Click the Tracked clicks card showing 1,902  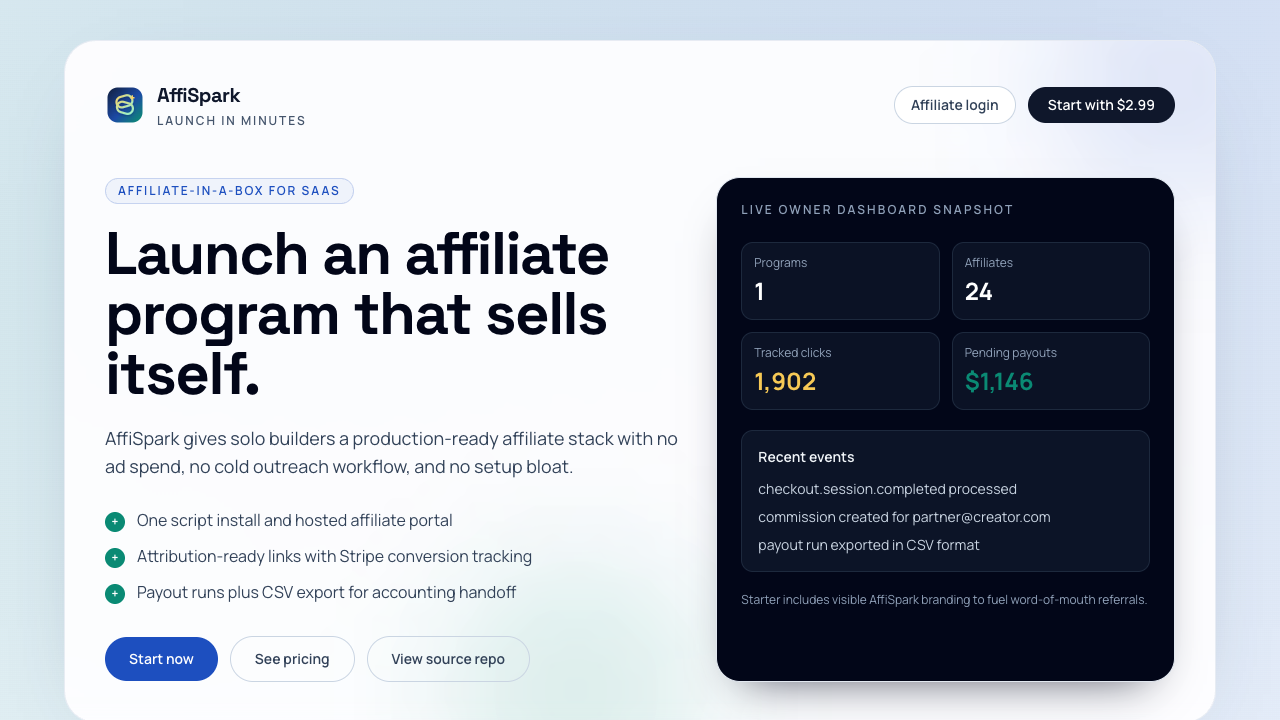(840, 370)
